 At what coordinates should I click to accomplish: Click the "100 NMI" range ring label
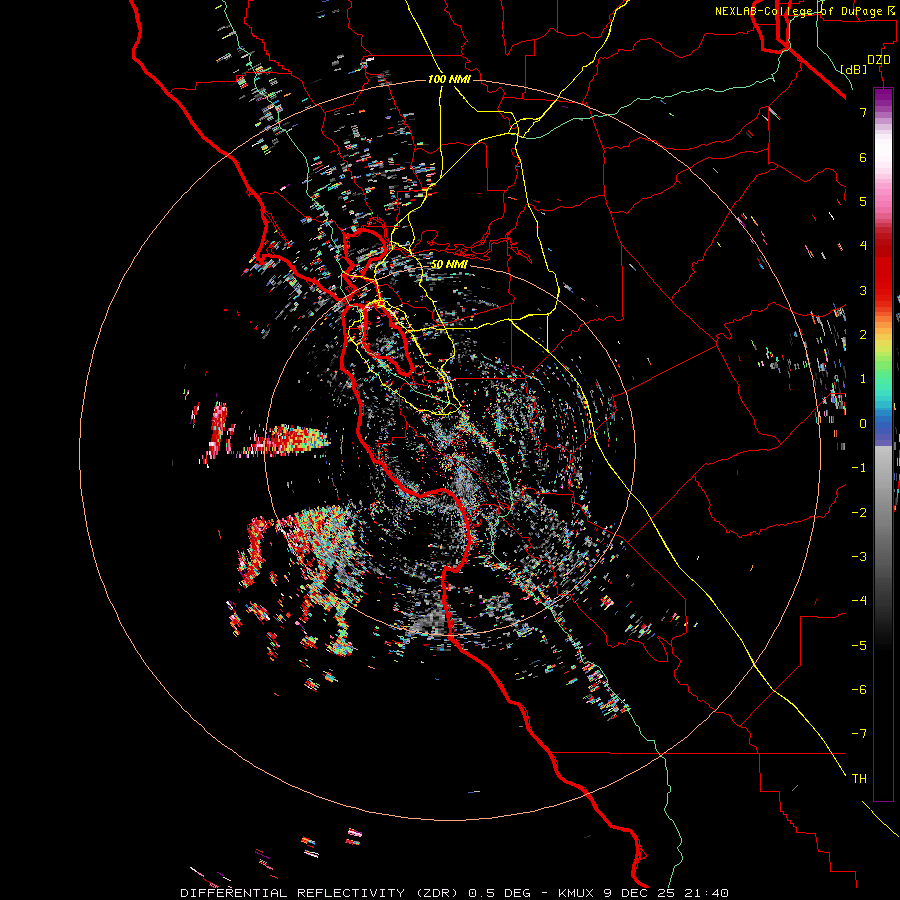[x=449, y=79]
